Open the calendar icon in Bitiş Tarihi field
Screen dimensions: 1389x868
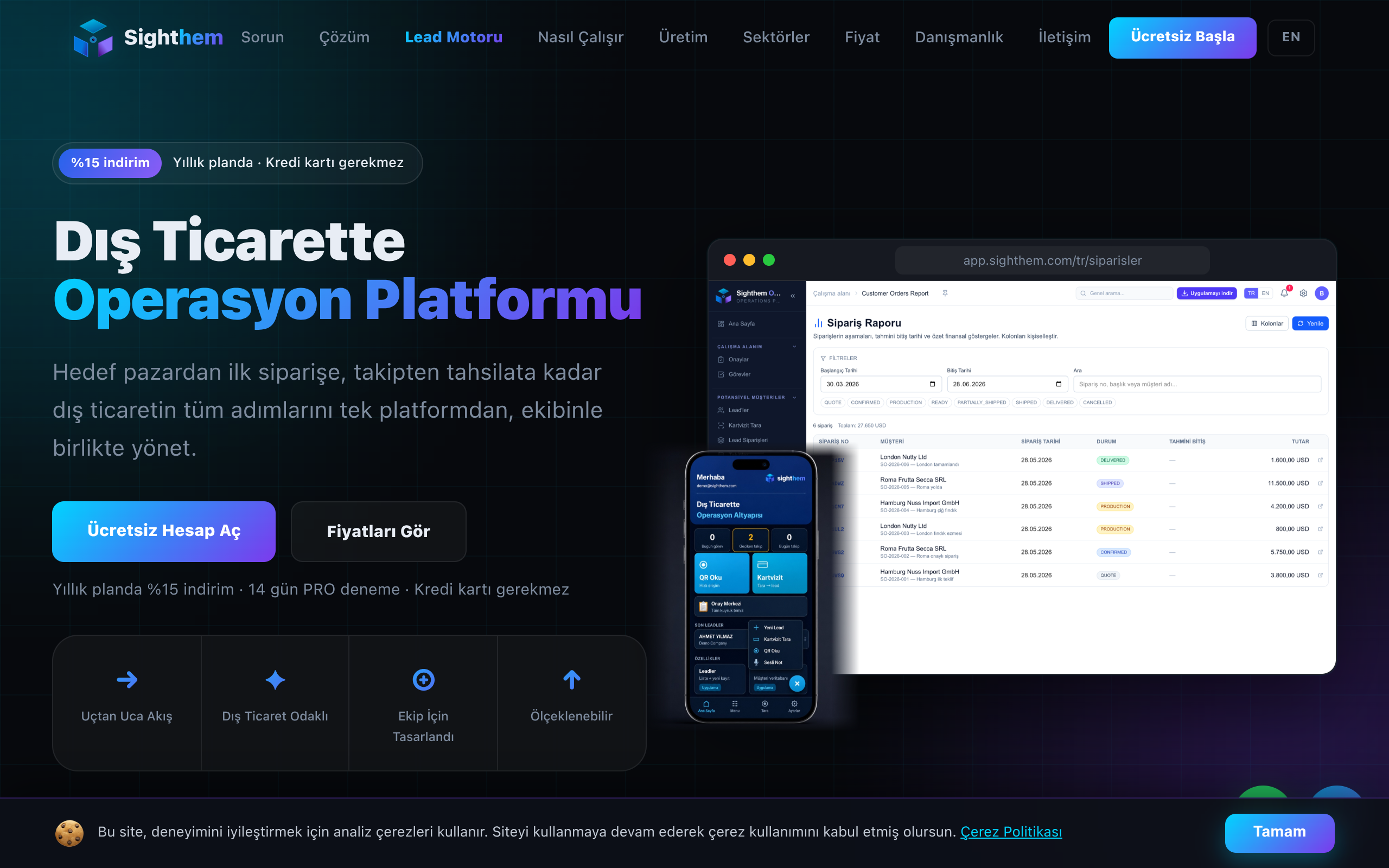coord(1059,384)
